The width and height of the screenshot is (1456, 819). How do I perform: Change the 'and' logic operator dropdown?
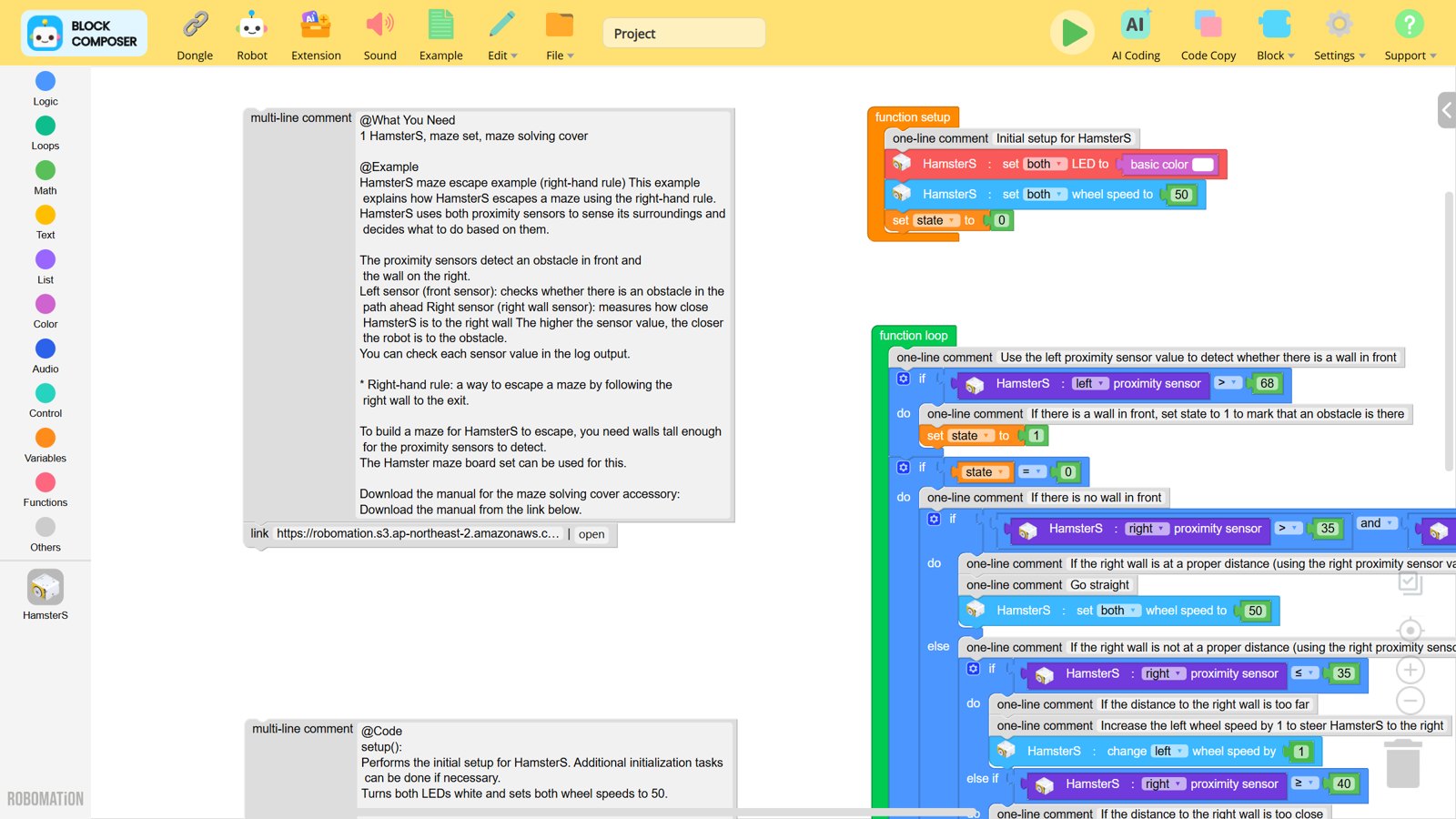pos(1378,523)
